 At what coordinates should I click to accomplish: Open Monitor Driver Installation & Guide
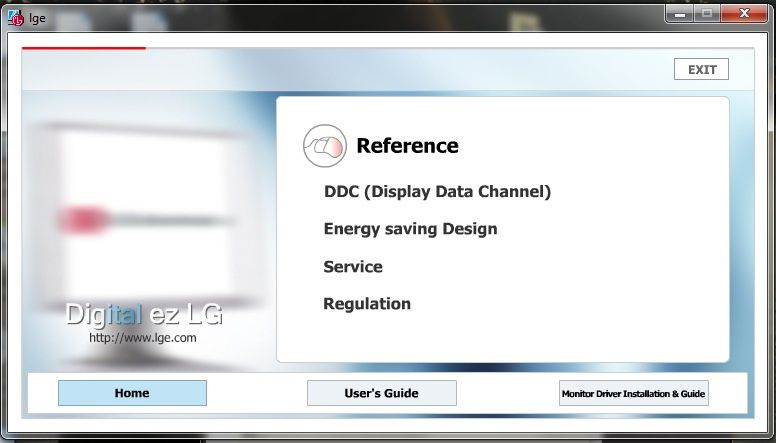coord(633,394)
